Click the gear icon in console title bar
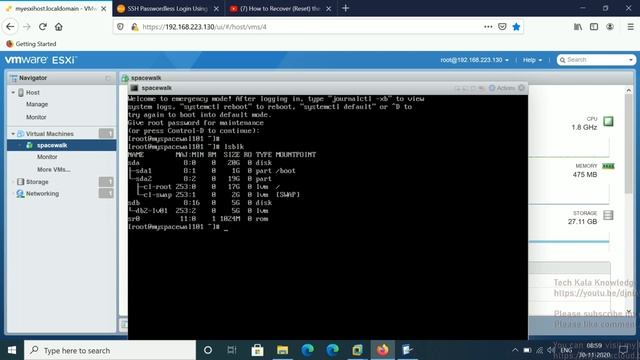 521,88
